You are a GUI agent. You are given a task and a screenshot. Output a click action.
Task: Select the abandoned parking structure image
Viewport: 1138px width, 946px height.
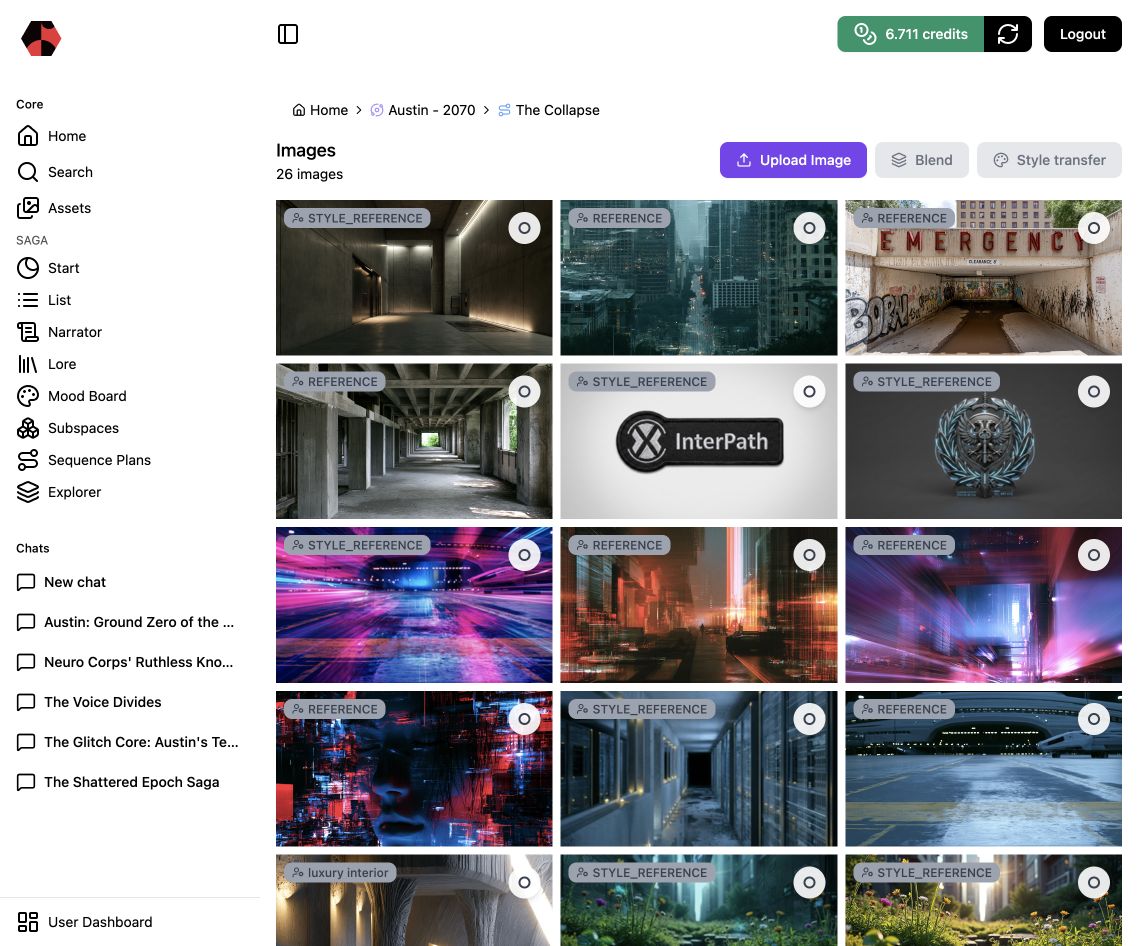click(x=524, y=391)
